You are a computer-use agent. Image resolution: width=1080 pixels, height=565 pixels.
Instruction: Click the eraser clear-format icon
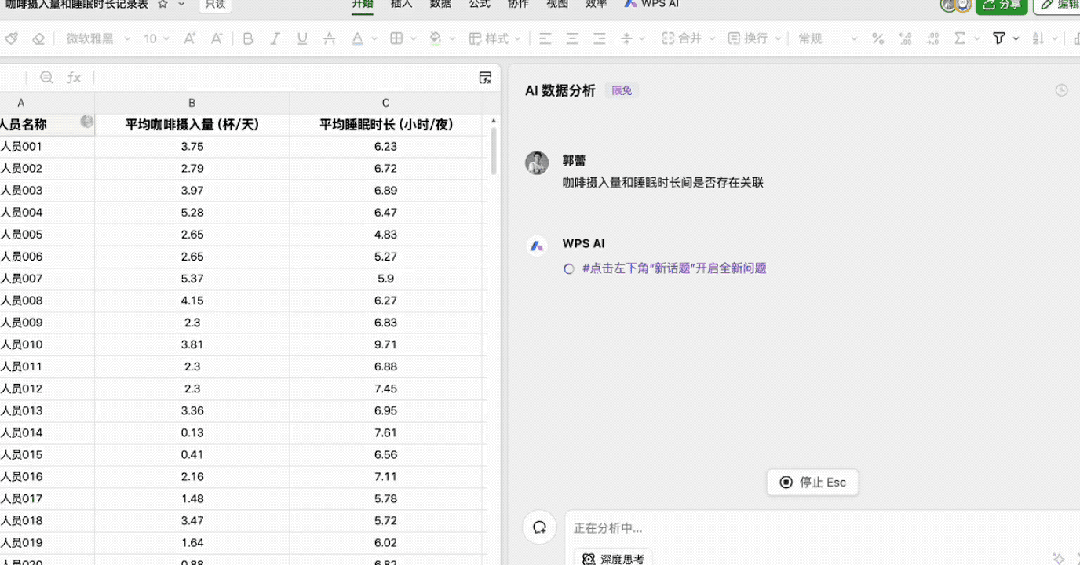point(39,39)
